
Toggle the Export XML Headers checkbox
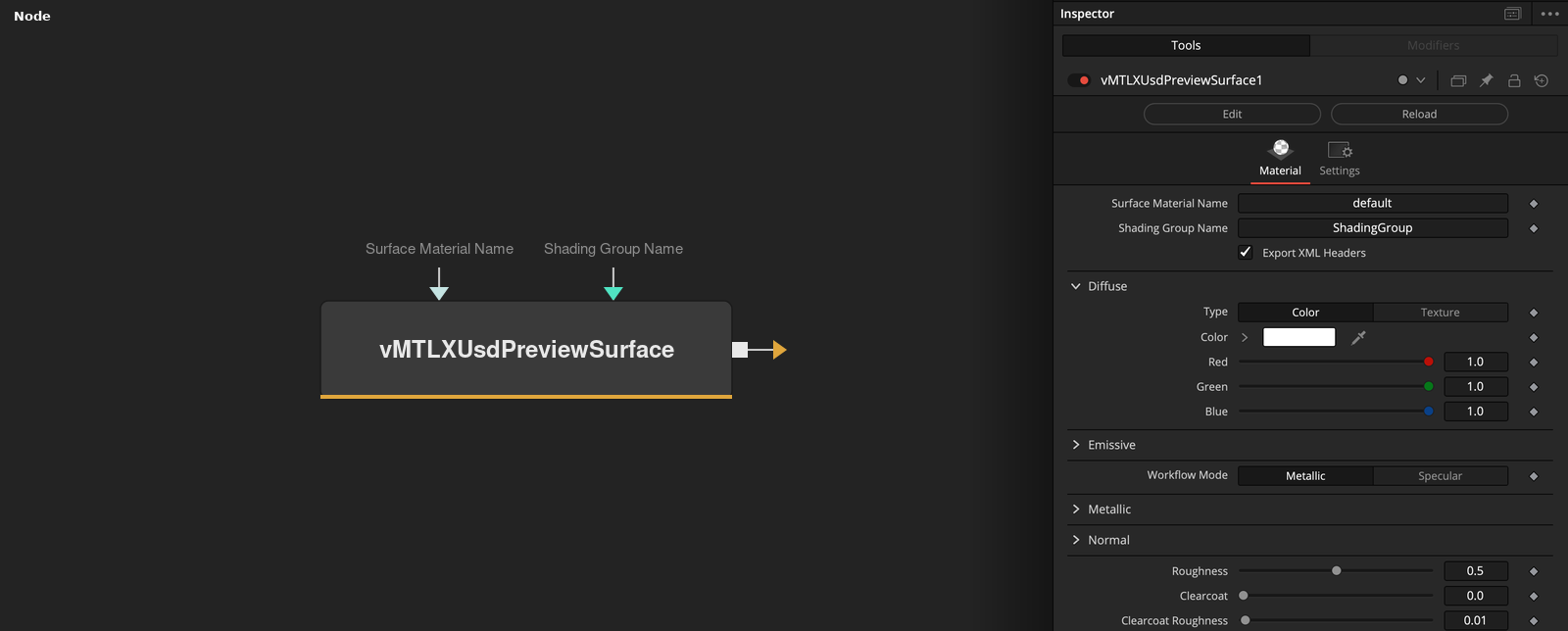pos(1246,252)
